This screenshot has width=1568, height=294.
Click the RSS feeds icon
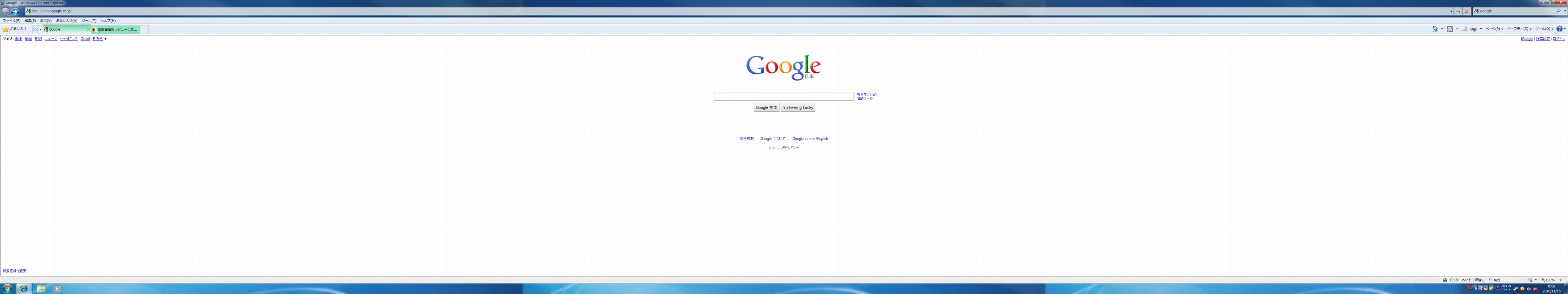tap(1449, 29)
